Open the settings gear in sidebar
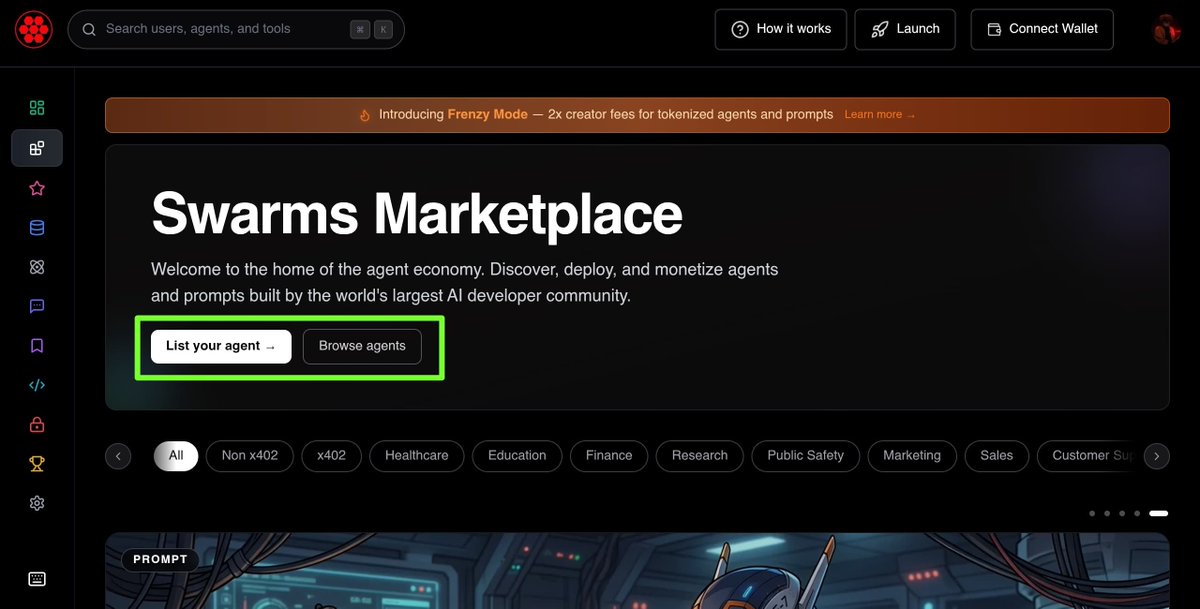Image resolution: width=1200 pixels, height=609 pixels. click(x=37, y=504)
